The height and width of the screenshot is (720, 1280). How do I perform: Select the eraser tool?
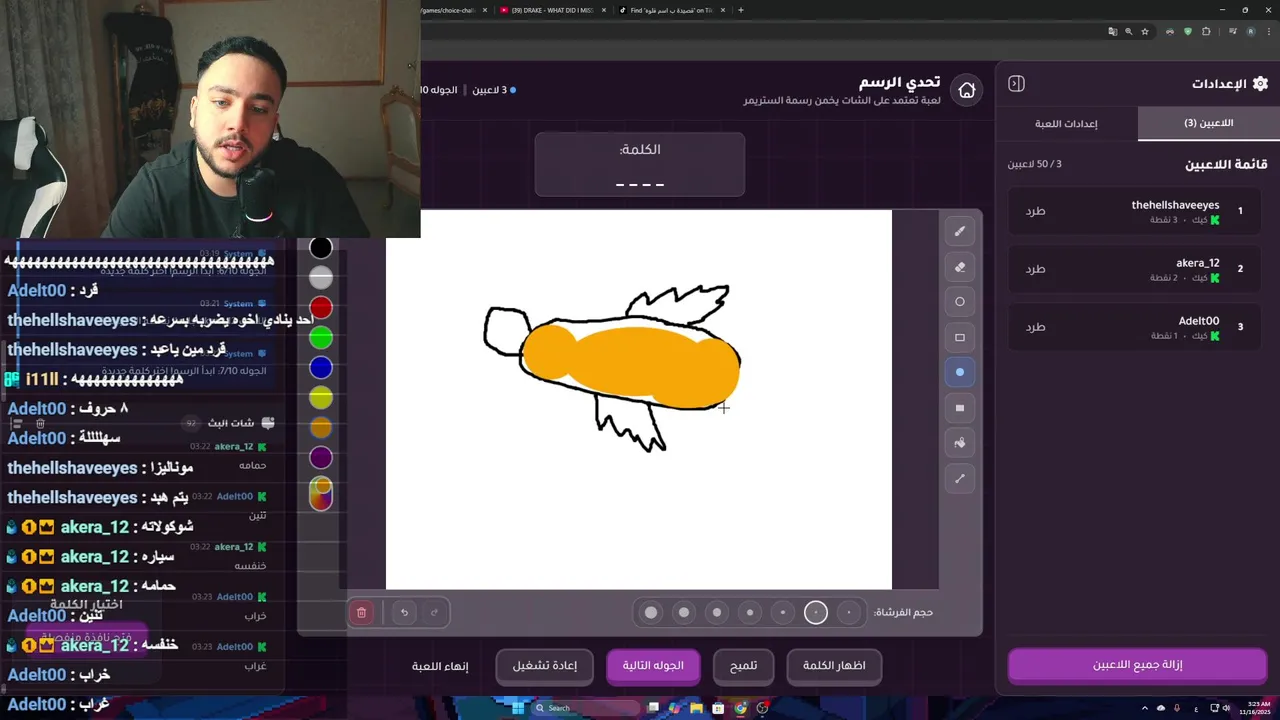960,267
